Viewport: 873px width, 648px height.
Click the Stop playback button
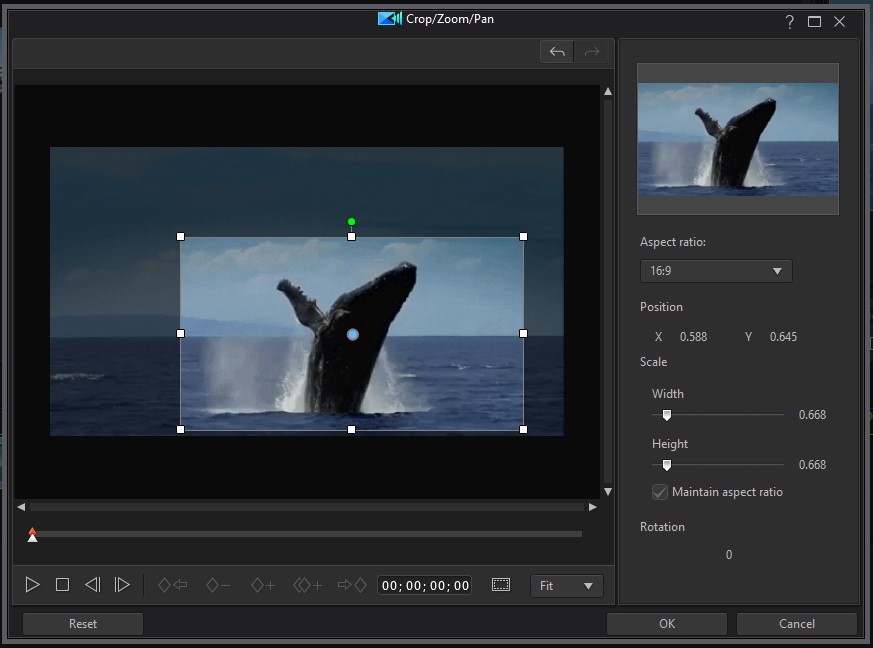pos(62,585)
